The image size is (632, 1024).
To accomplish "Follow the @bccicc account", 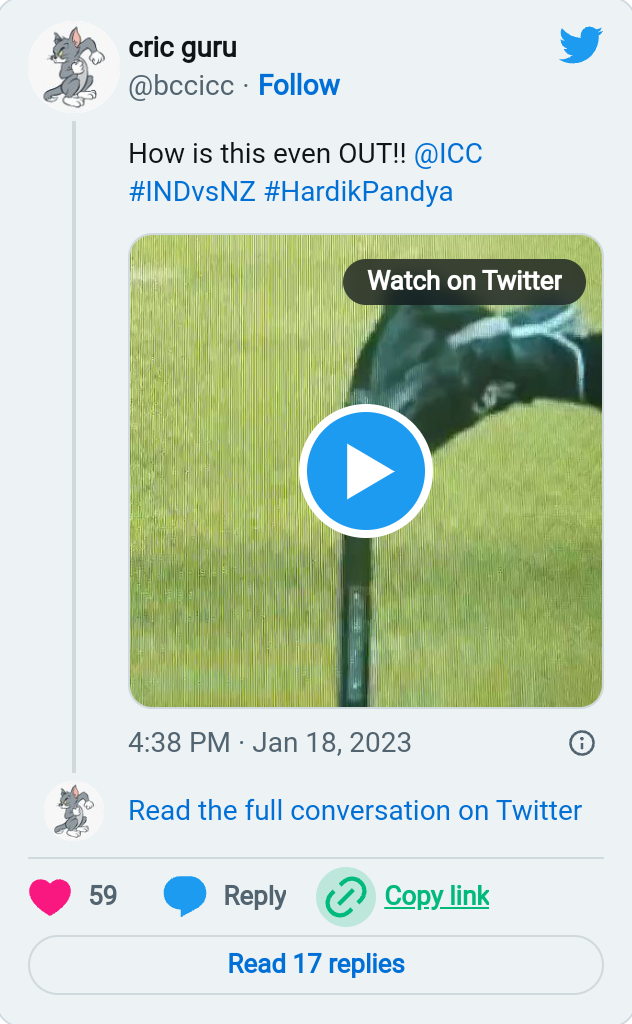I will coord(299,86).
